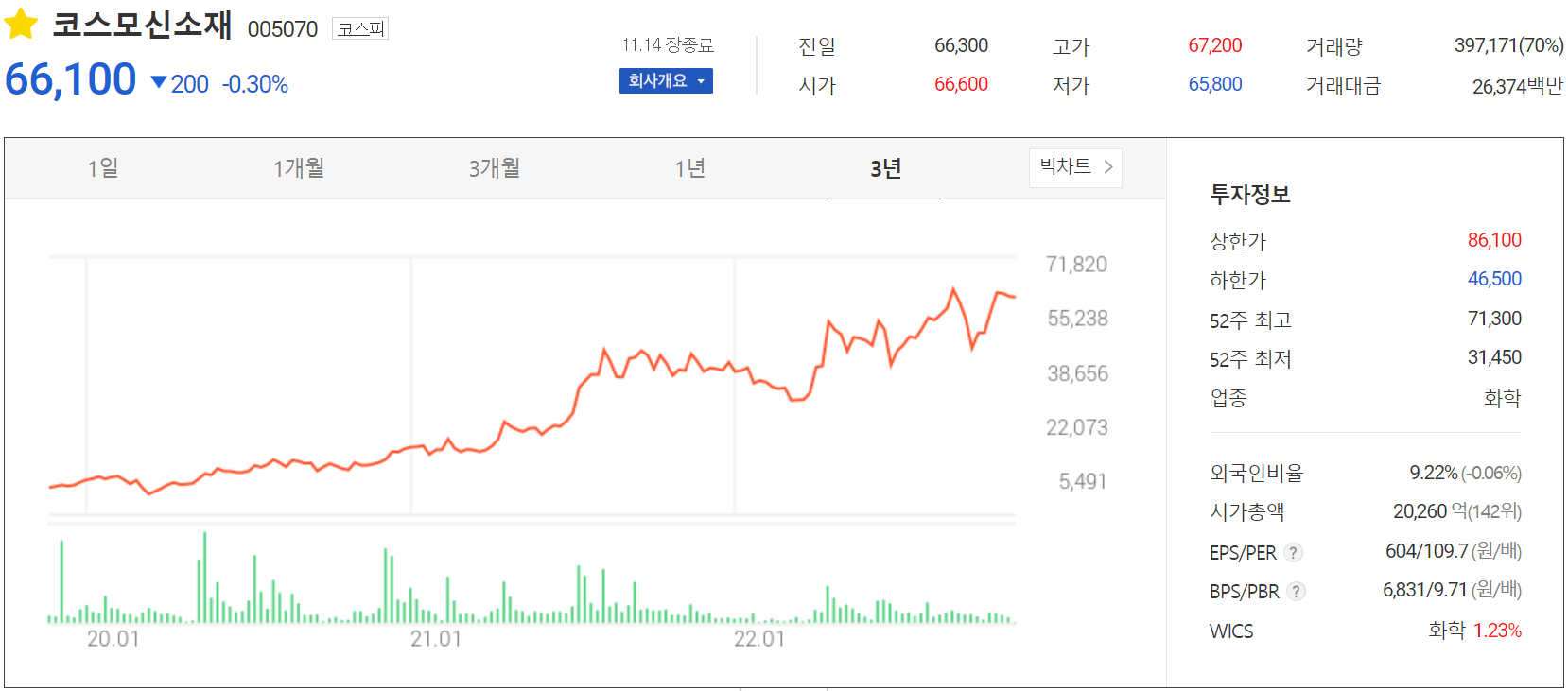Click the EPS/PER help question icon
The image size is (1568, 691).
(x=1293, y=552)
